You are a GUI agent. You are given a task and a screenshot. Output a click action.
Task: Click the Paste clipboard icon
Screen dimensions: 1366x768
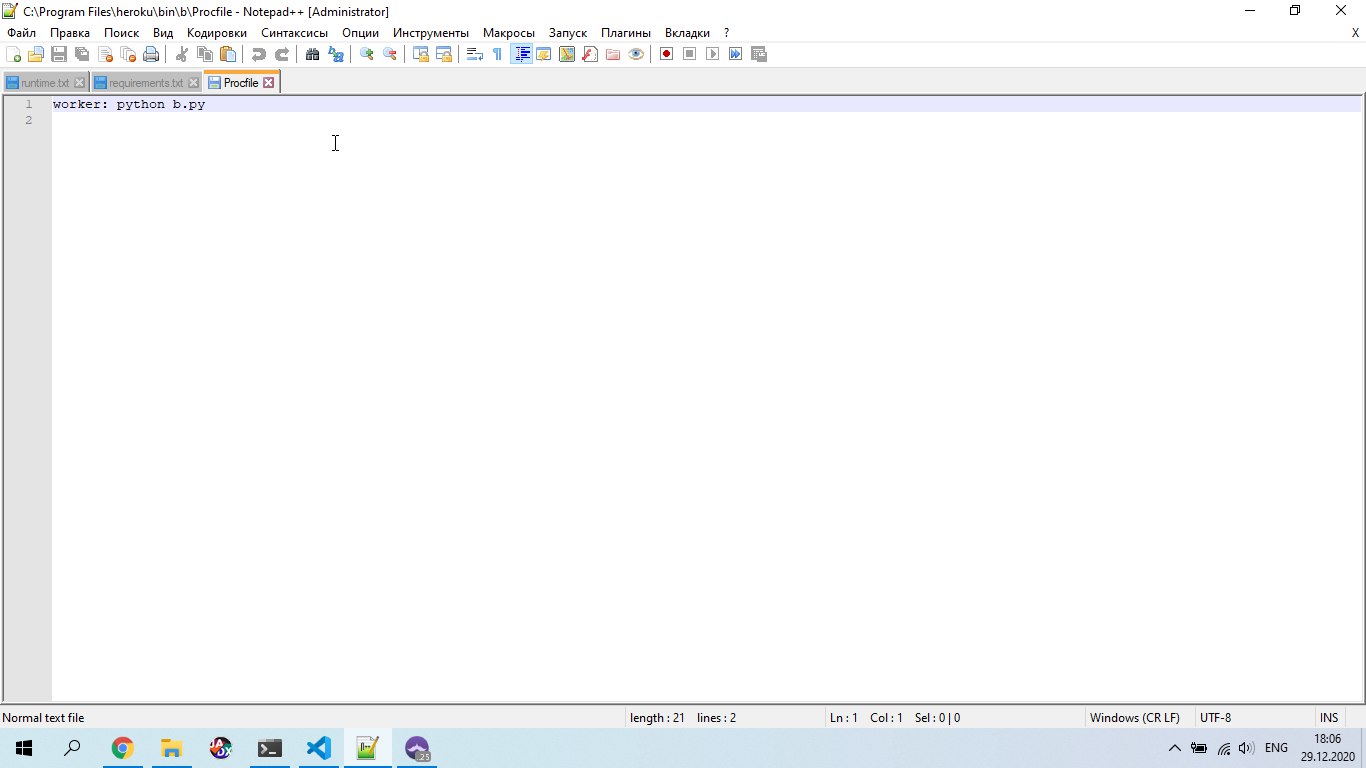[x=228, y=54]
